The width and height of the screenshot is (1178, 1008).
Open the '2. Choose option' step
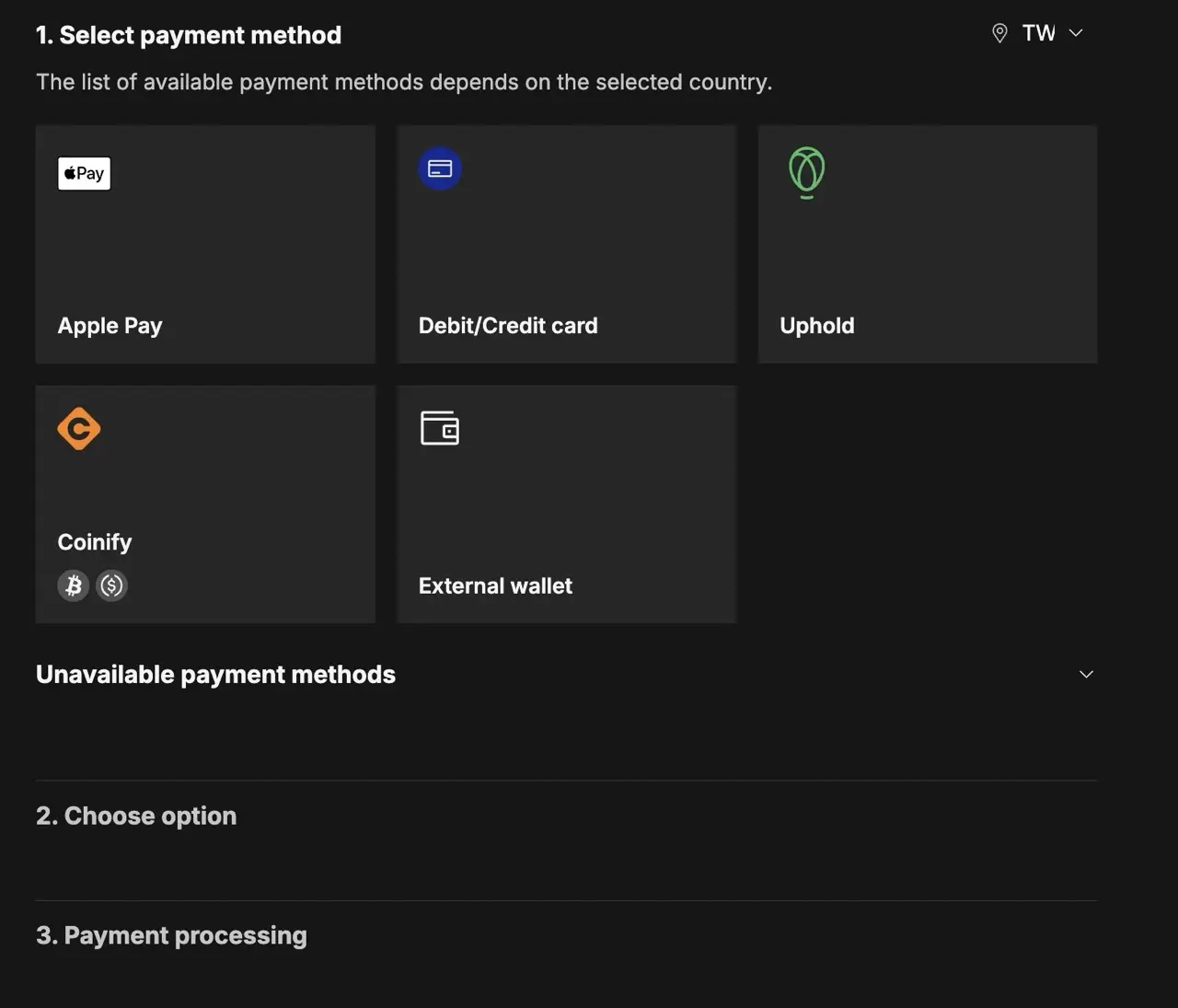click(x=136, y=816)
